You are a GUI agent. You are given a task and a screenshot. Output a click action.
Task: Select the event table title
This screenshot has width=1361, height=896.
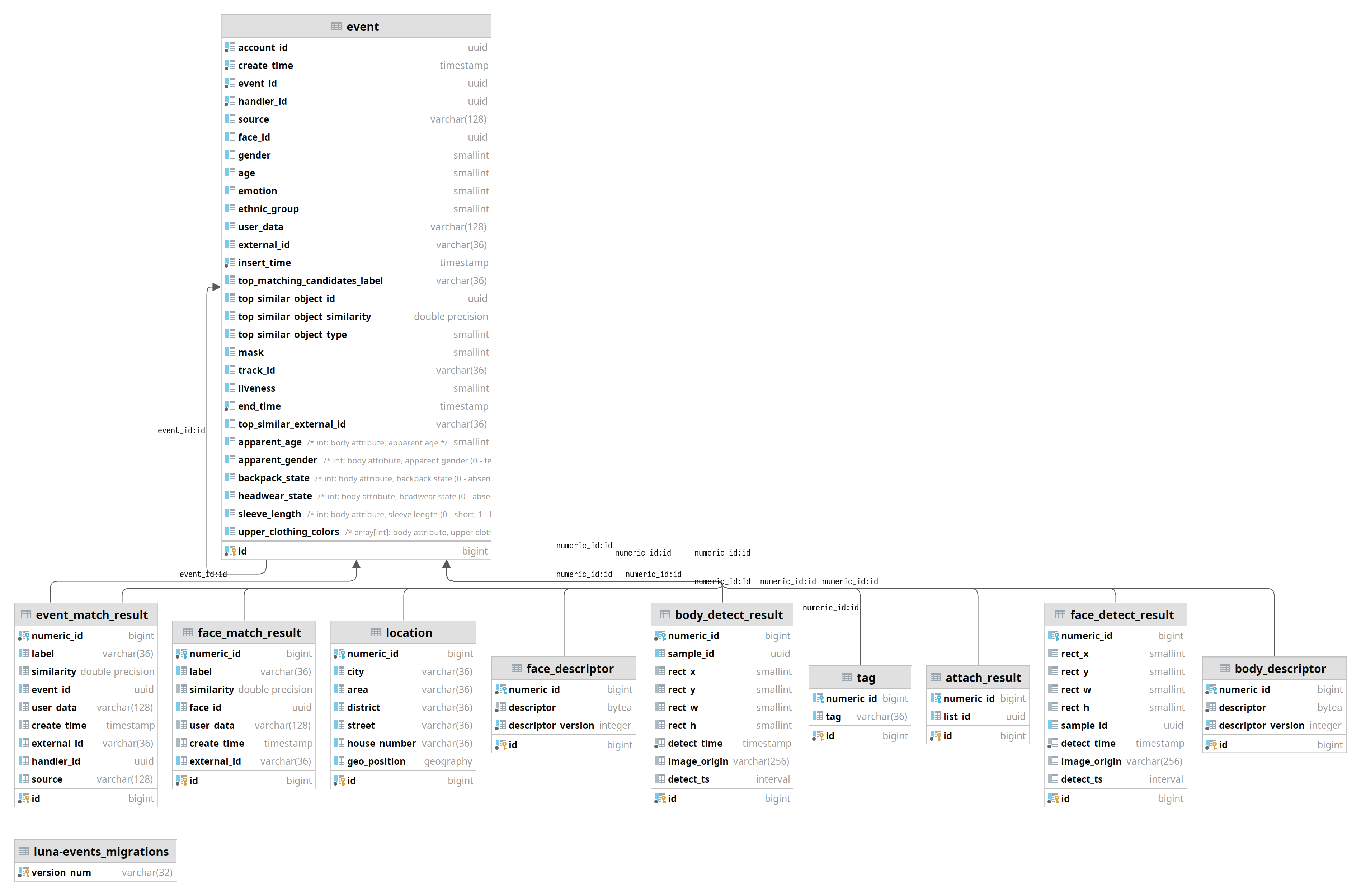point(363,27)
